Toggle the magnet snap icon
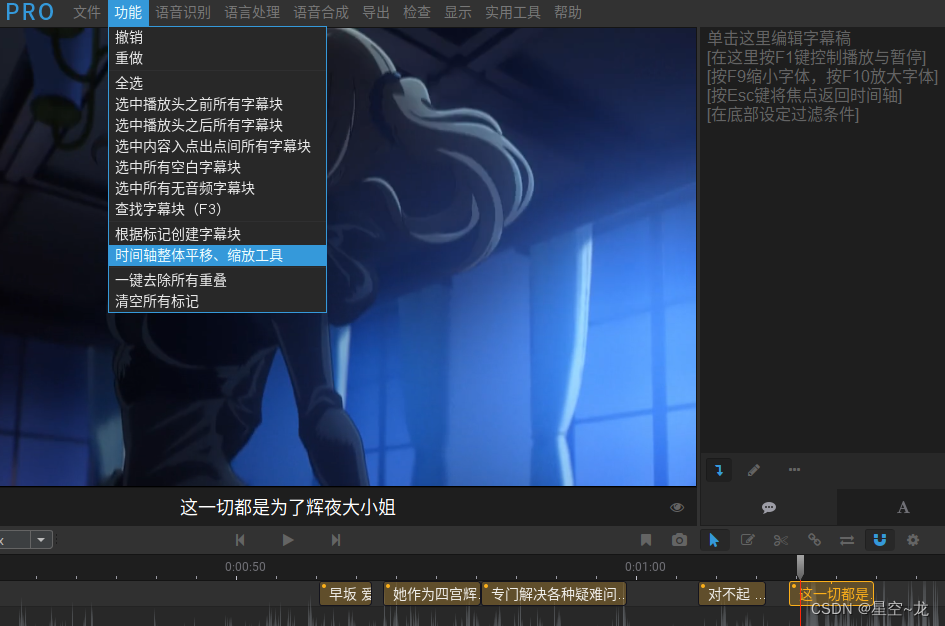Viewport: 945px width, 626px height. click(880, 540)
